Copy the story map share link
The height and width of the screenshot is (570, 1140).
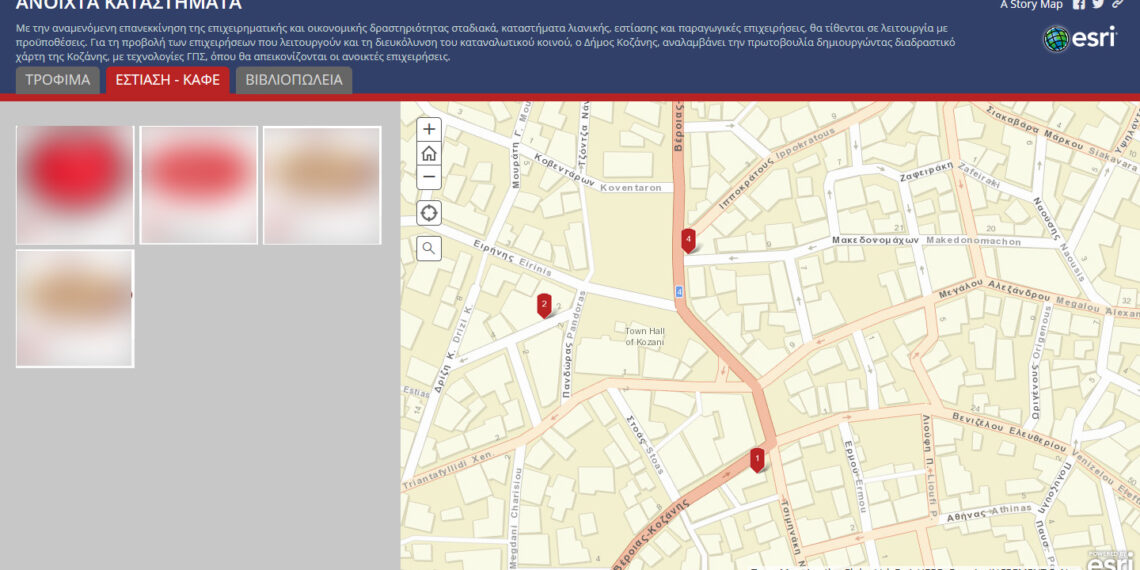click(x=1117, y=5)
